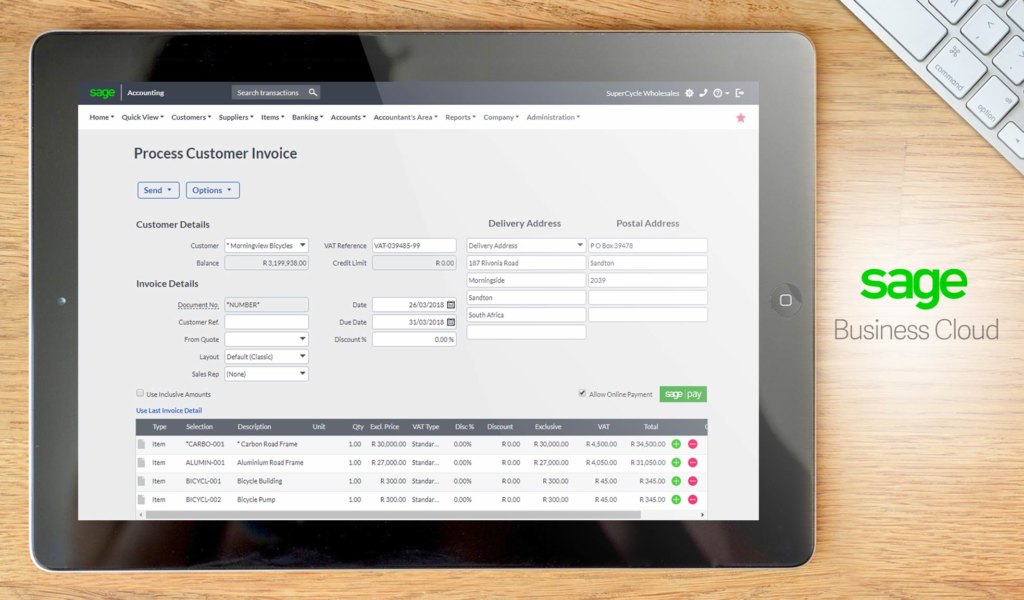Viewport: 1024px width, 600px height.
Task: Open the Date calendar picker icon
Action: pyautogui.click(x=451, y=305)
